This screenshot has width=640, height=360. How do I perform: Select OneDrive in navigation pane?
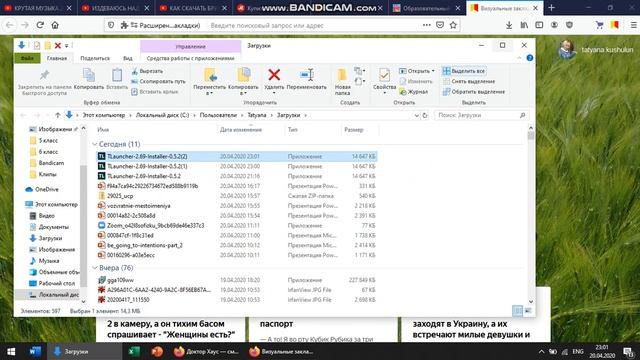pos(47,189)
